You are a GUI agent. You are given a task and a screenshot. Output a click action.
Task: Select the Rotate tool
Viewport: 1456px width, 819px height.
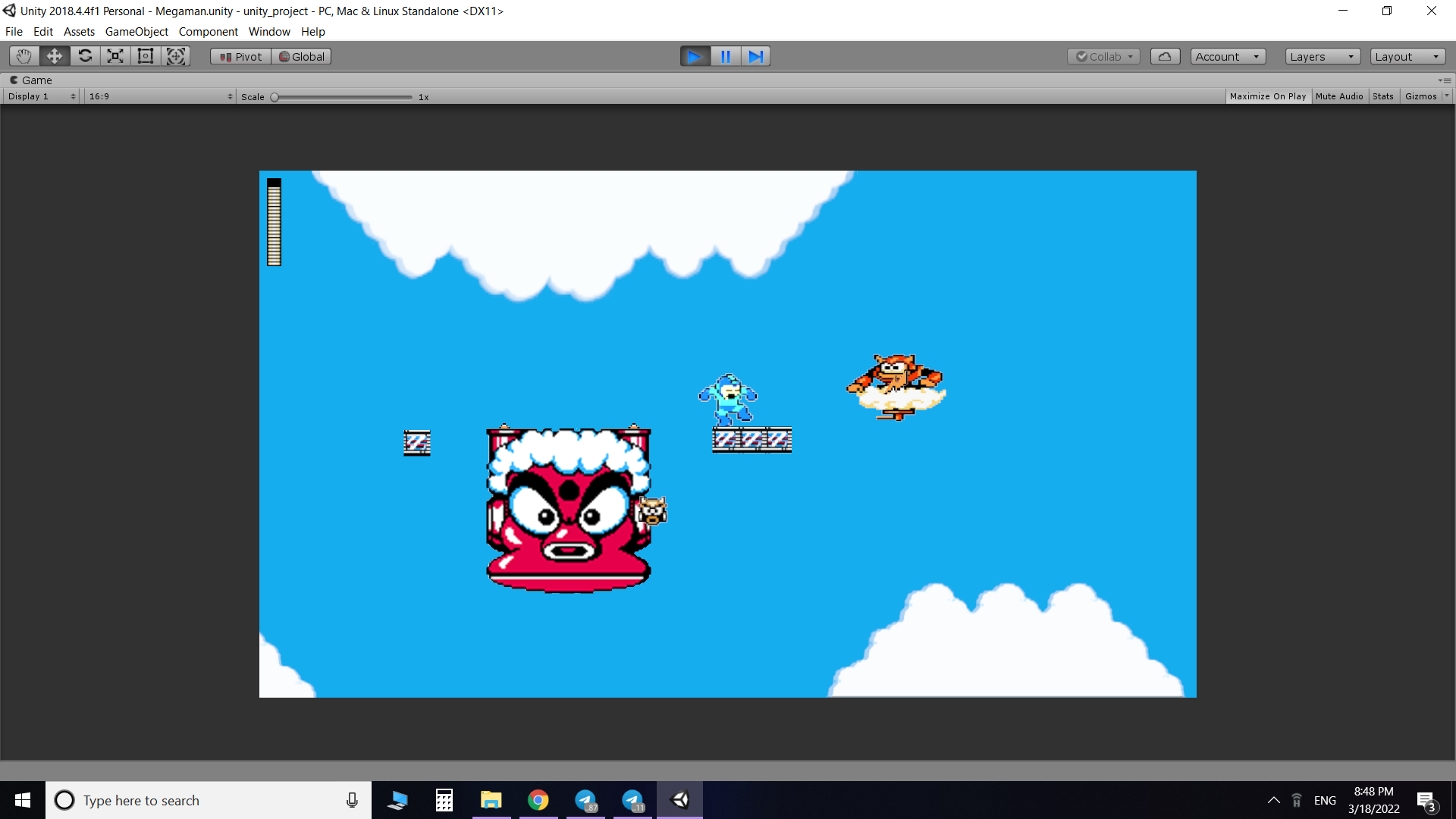85,56
